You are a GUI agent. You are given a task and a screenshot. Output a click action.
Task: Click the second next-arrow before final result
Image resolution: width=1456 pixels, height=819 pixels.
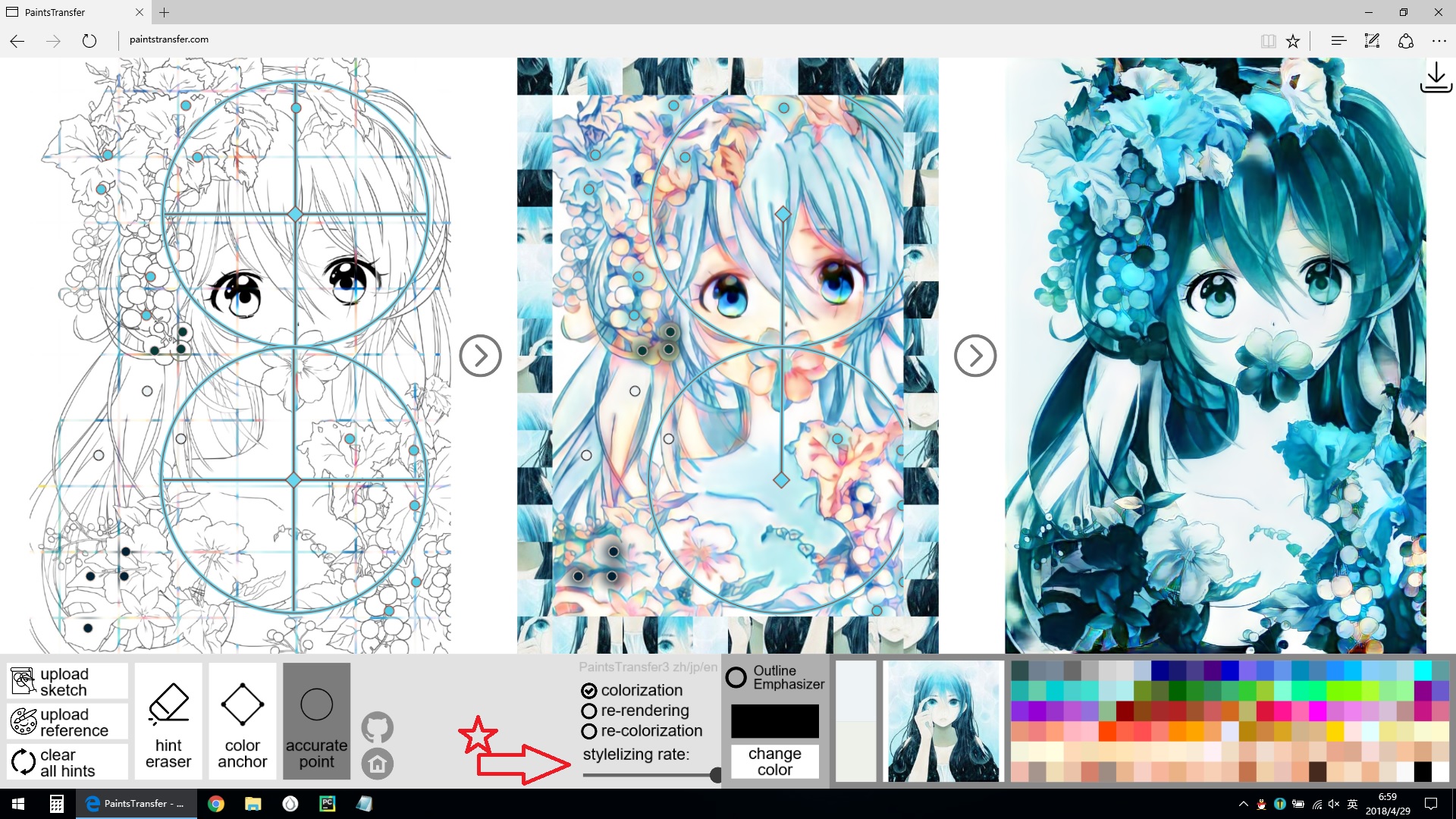coord(974,356)
